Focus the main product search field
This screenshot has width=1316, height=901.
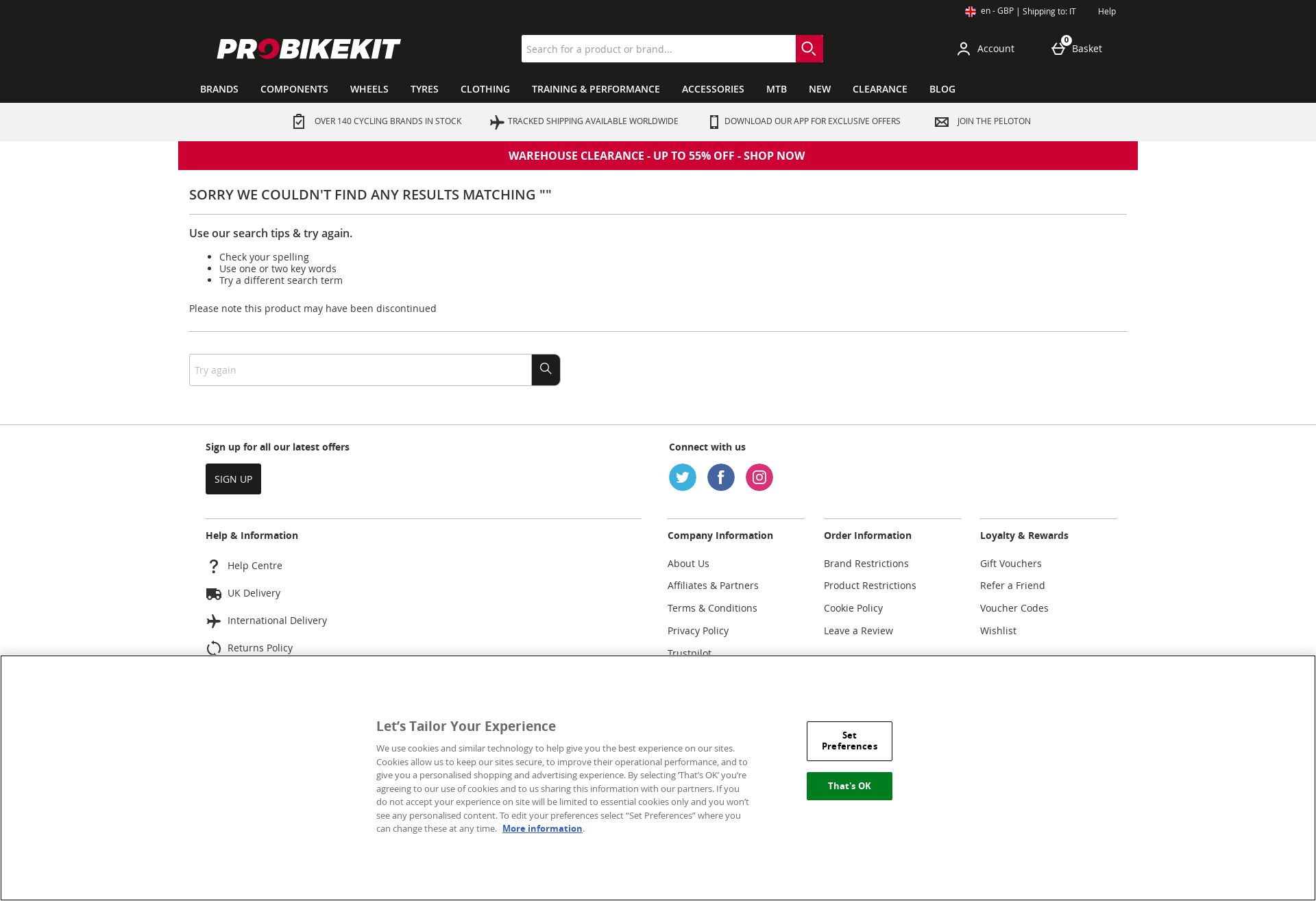[x=658, y=49]
